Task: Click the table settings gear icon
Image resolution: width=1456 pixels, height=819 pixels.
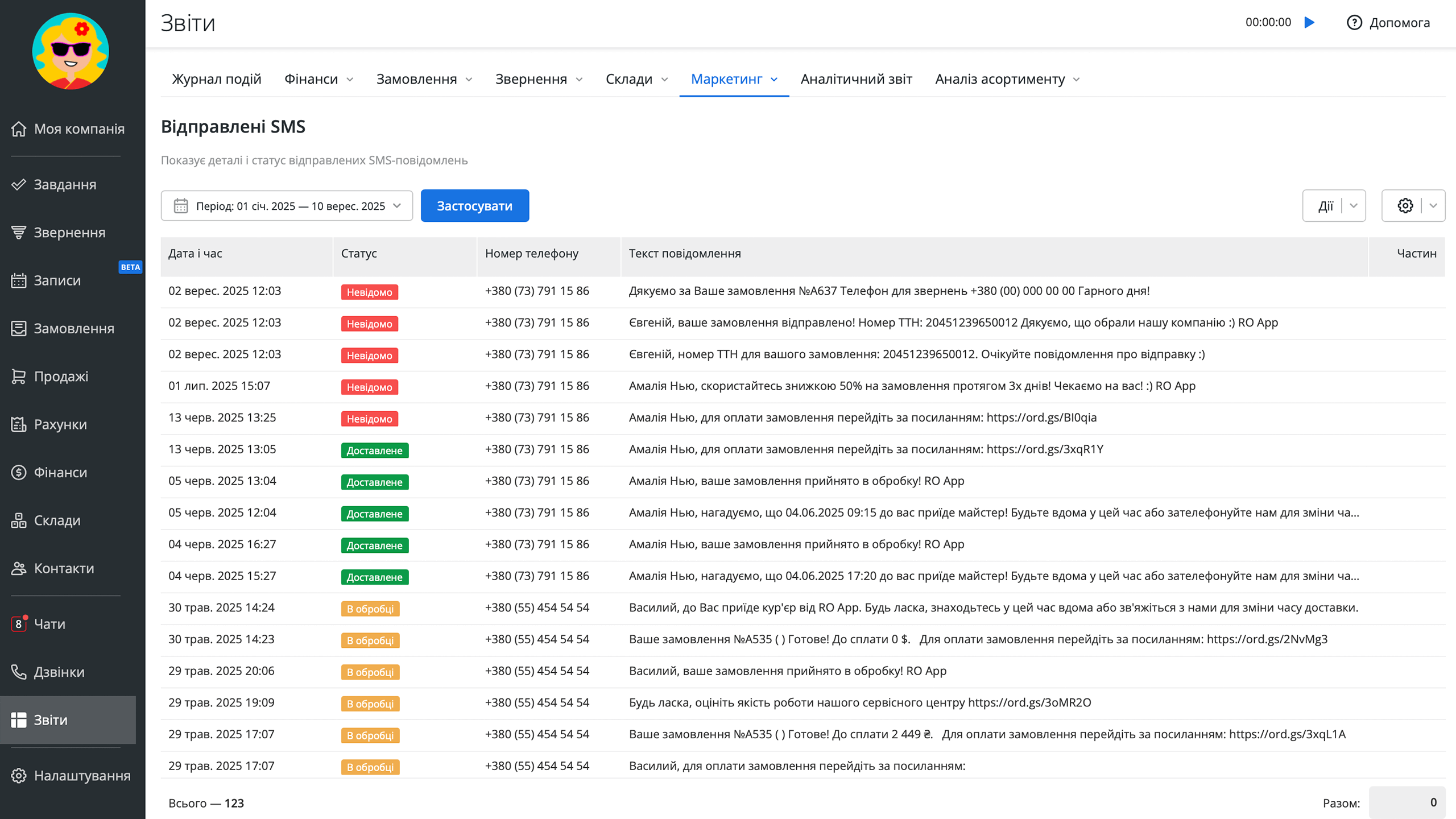Action: [1405, 206]
